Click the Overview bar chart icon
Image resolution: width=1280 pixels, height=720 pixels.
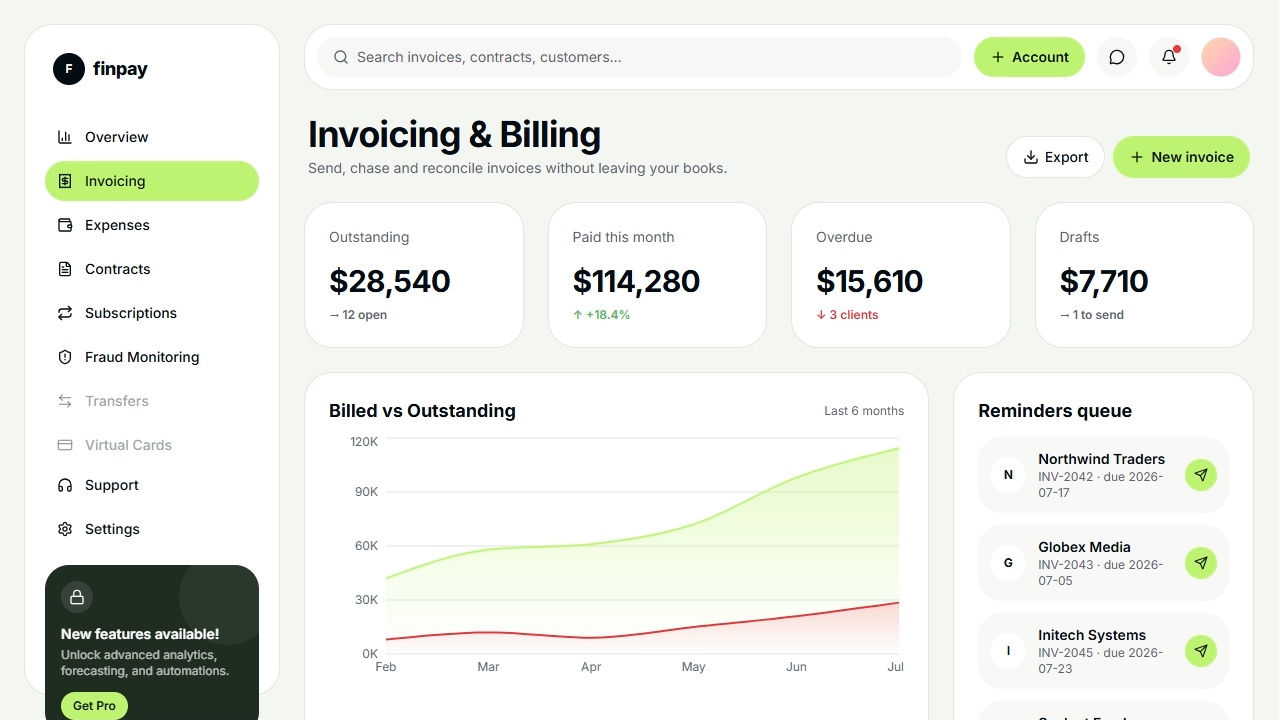point(65,137)
